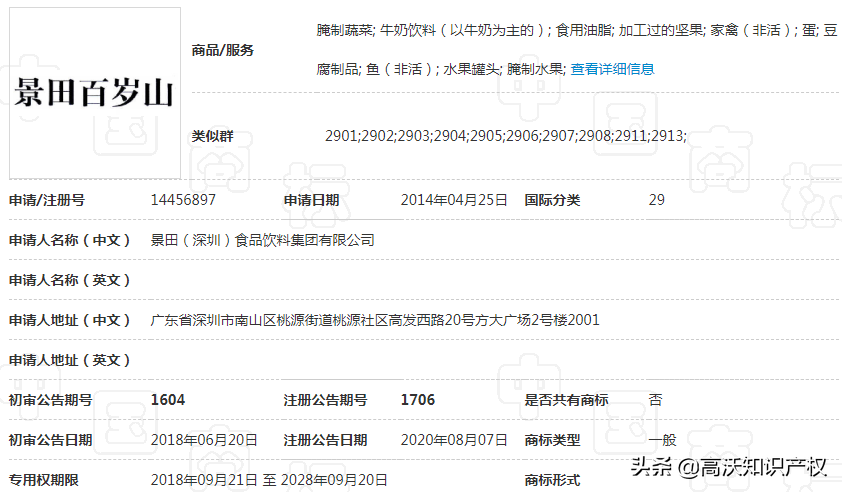842x492 pixels.
Task: Click international class value 29
Action: pyautogui.click(x=657, y=200)
